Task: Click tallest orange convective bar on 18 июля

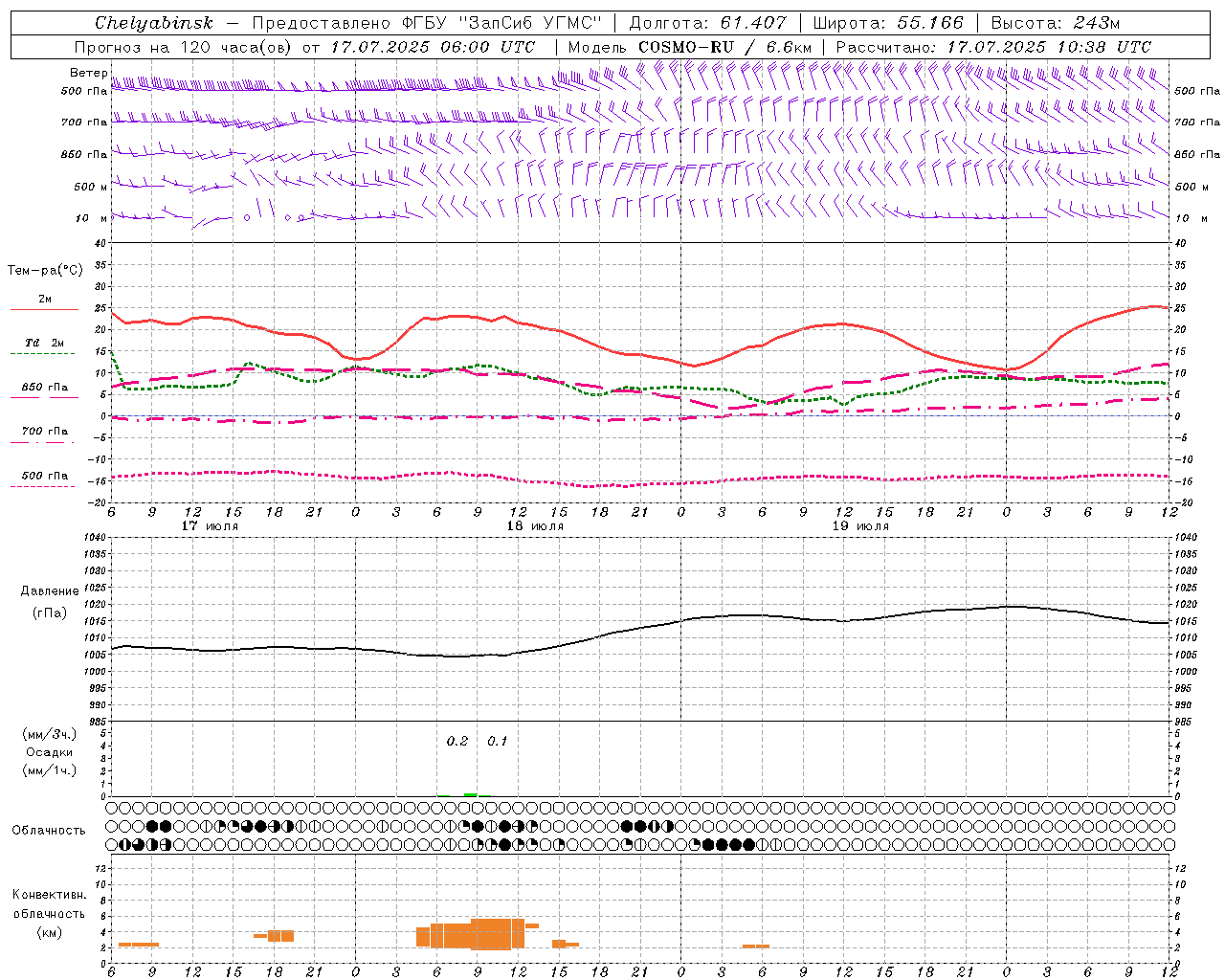Action: pos(498,933)
